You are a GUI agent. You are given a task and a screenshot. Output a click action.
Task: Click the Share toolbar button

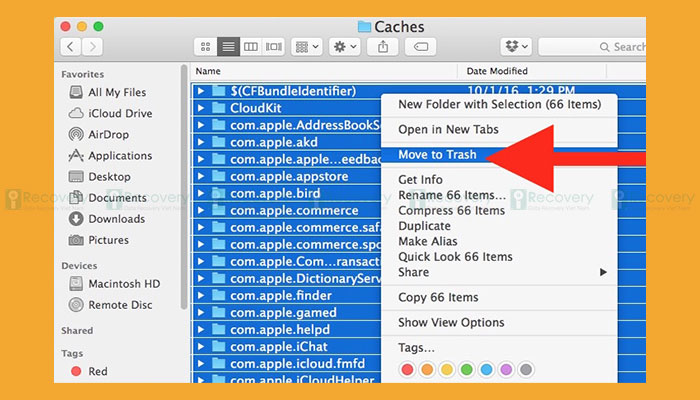[383, 47]
